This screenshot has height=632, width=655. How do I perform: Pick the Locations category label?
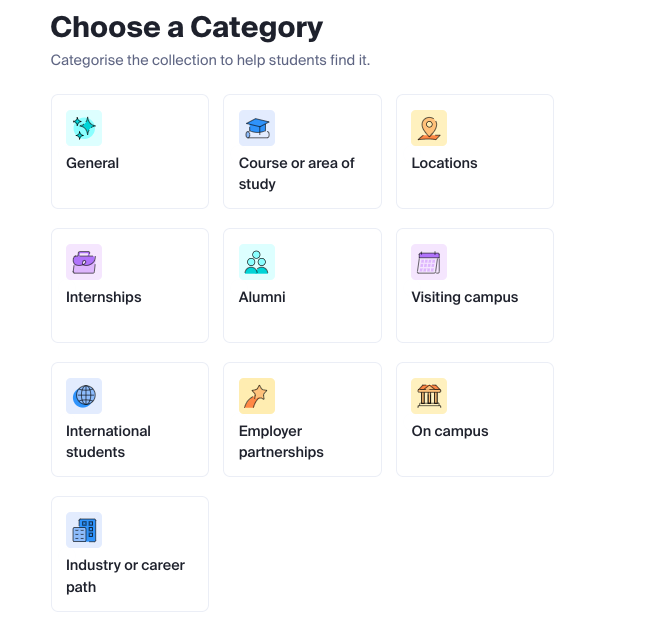click(444, 163)
